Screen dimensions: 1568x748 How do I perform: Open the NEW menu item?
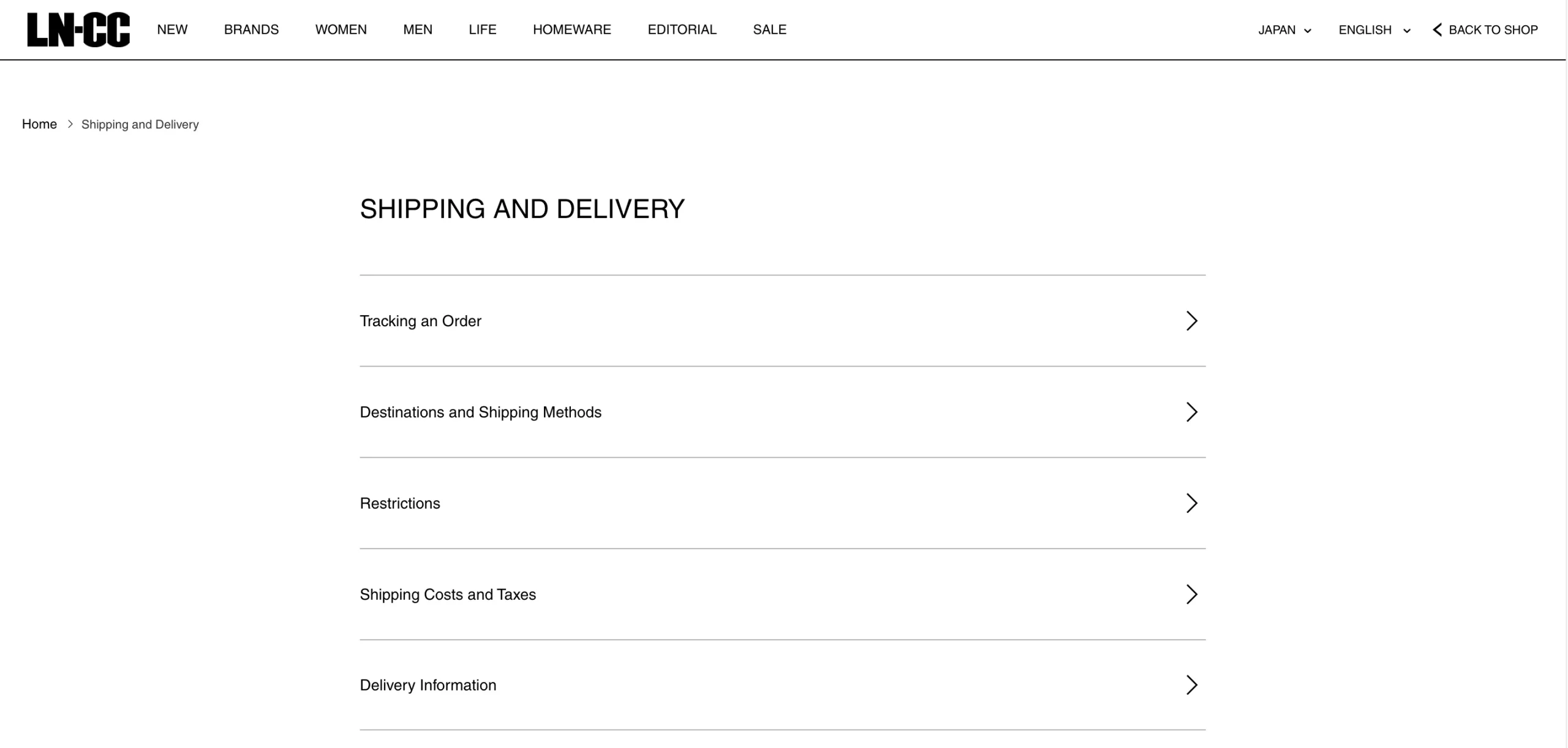(x=172, y=29)
